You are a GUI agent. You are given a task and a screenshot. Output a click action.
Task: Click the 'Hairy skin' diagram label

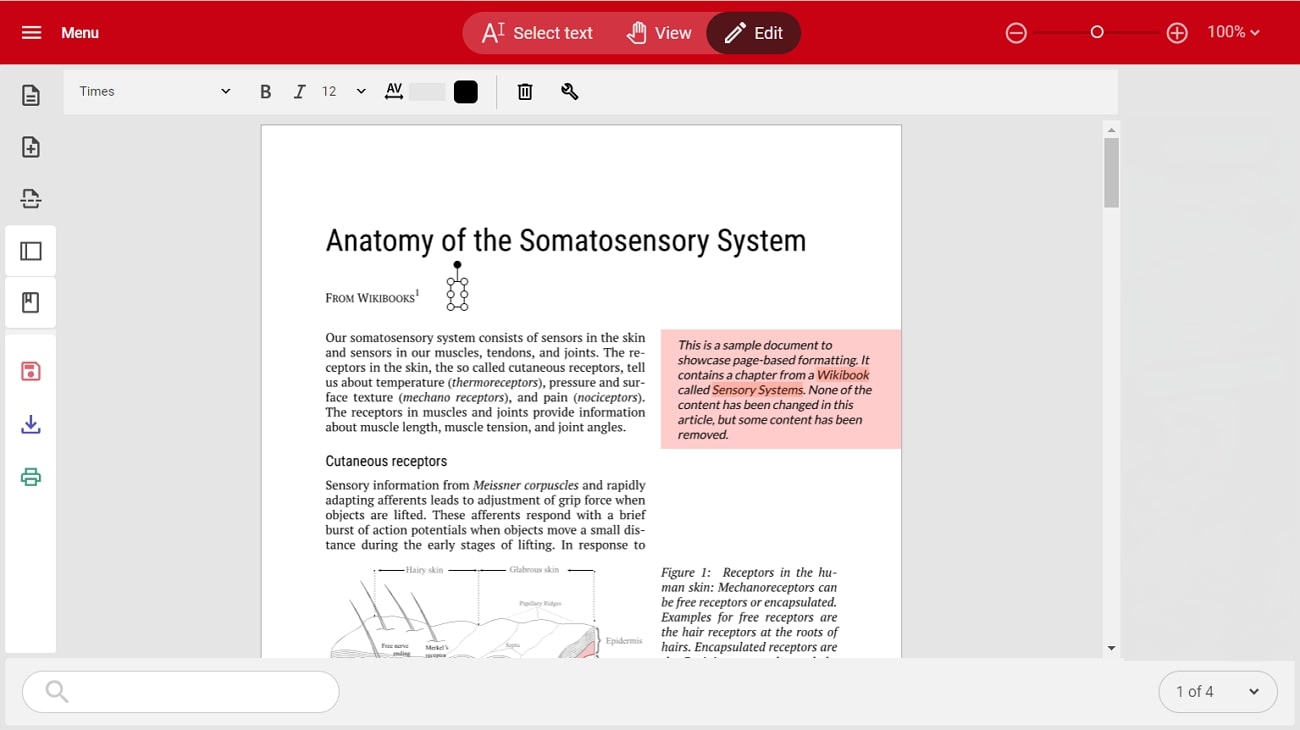(424, 570)
